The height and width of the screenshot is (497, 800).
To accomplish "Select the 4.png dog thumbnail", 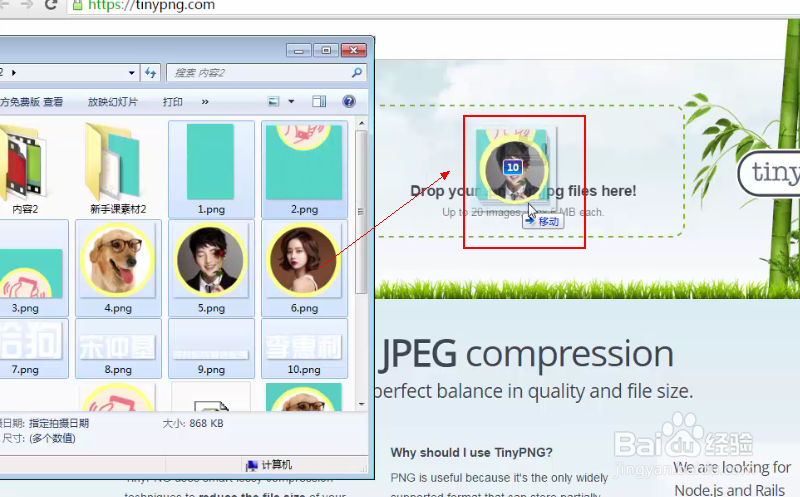I will tap(118, 268).
